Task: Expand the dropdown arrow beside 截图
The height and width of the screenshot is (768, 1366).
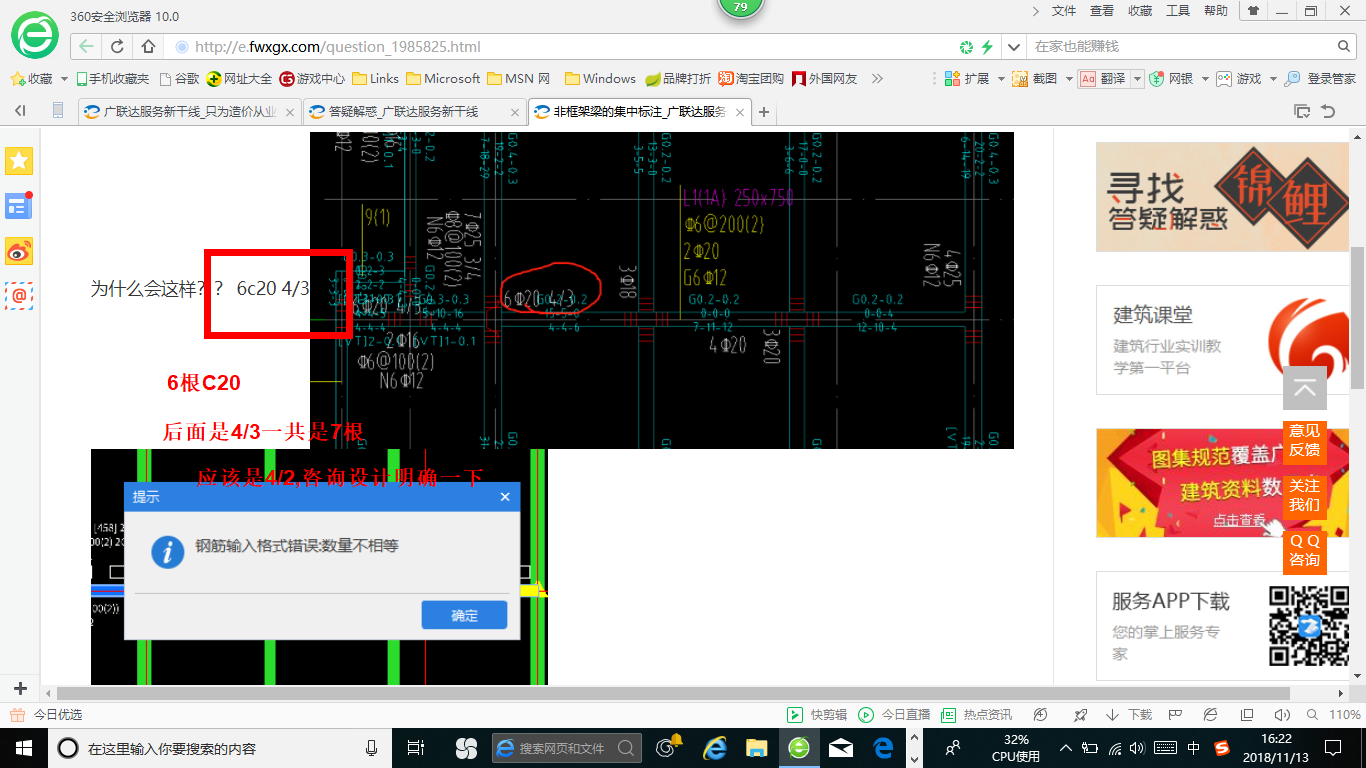Action: click(x=1068, y=78)
